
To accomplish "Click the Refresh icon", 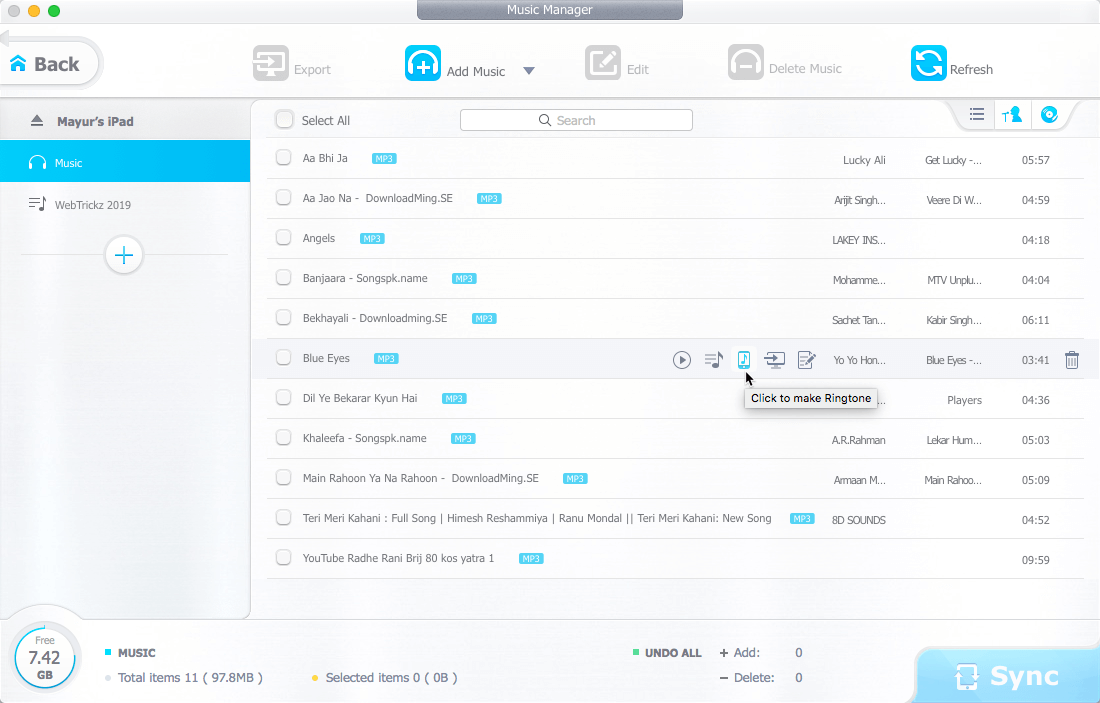I will point(928,63).
